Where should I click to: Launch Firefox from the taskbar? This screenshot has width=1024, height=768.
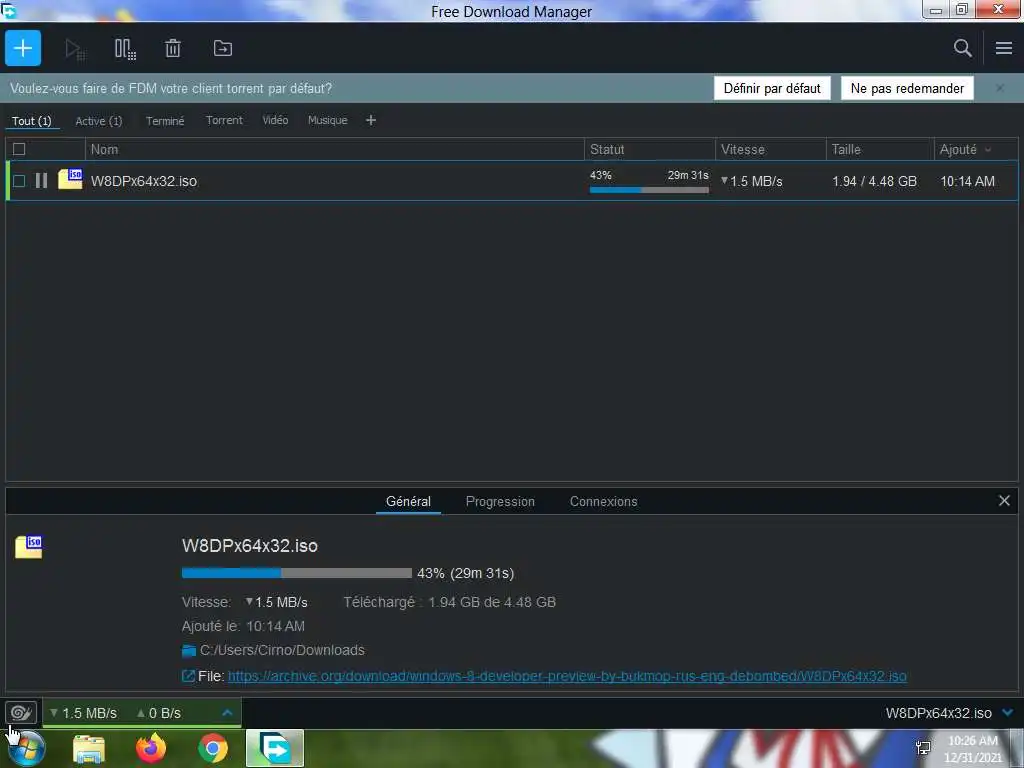tap(151, 748)
